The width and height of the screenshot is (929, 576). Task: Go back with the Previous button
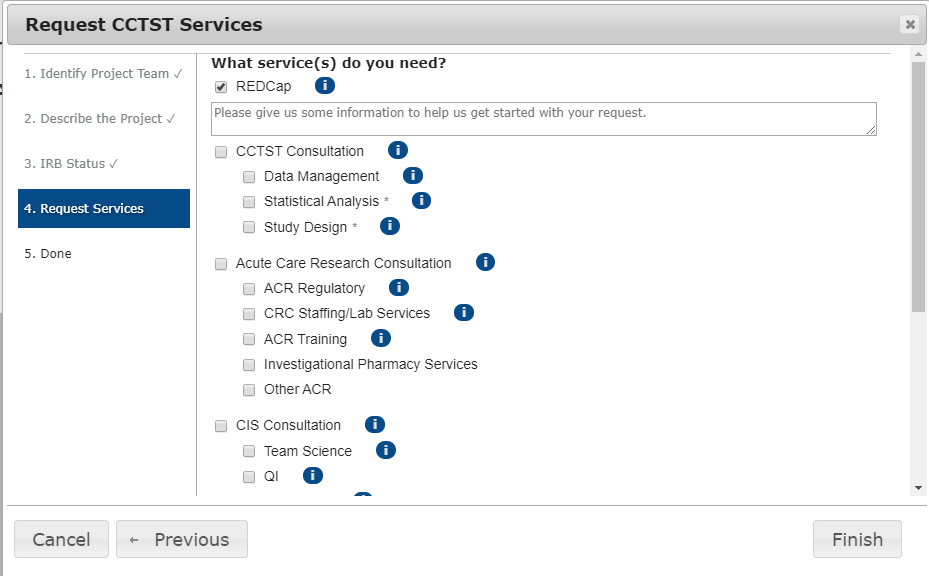click(x=182, y=539)
